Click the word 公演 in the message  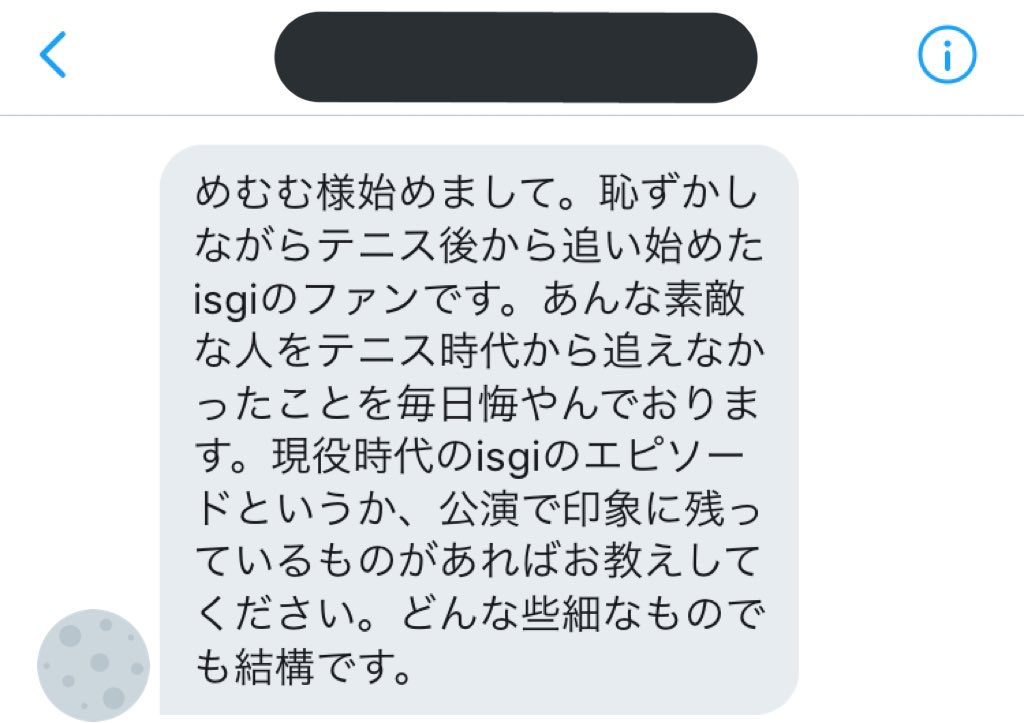pos(480,509)
